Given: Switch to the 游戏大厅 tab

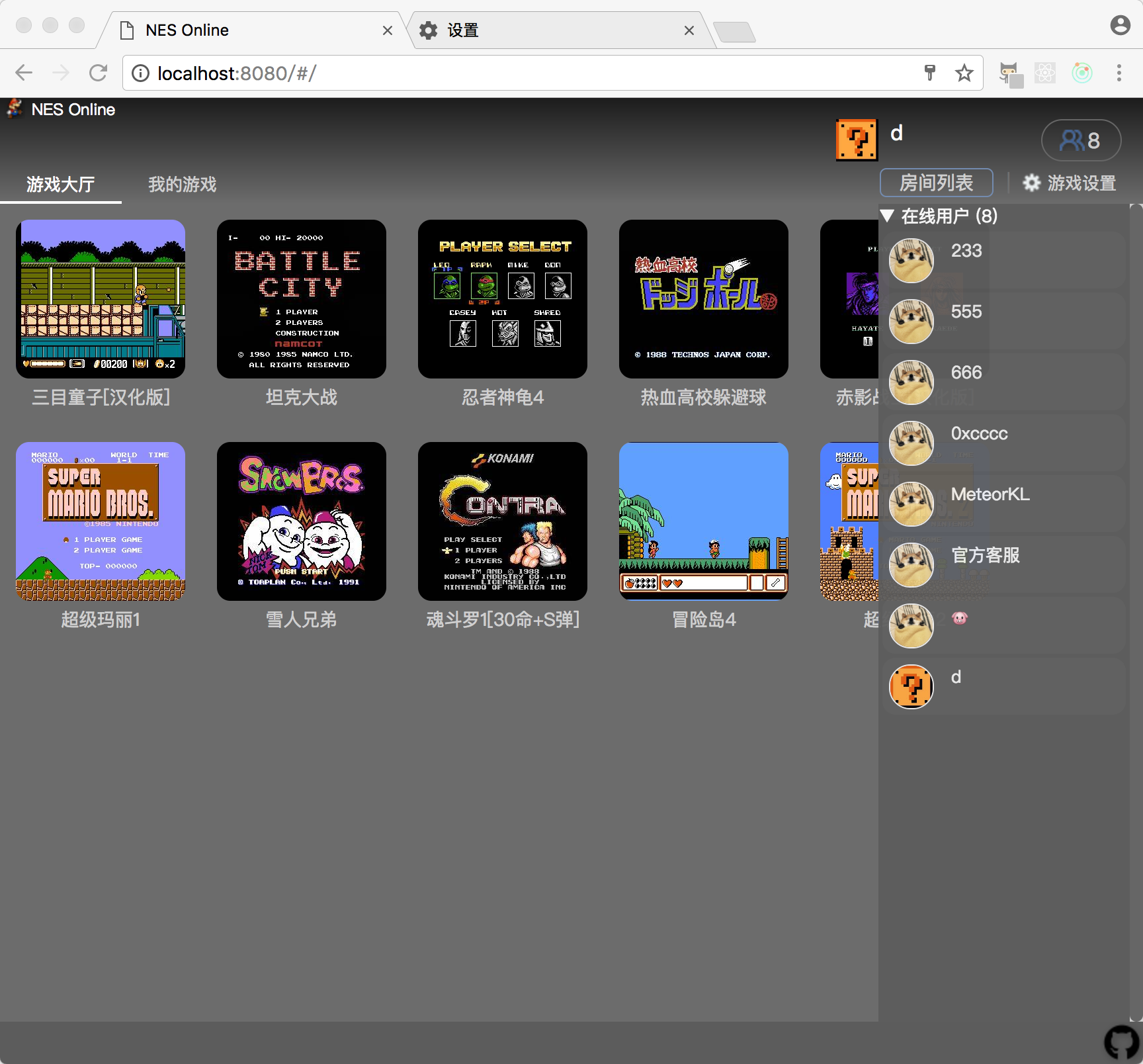Looking at the screenshot, I should pyautogui.click(x=61, y=184).
